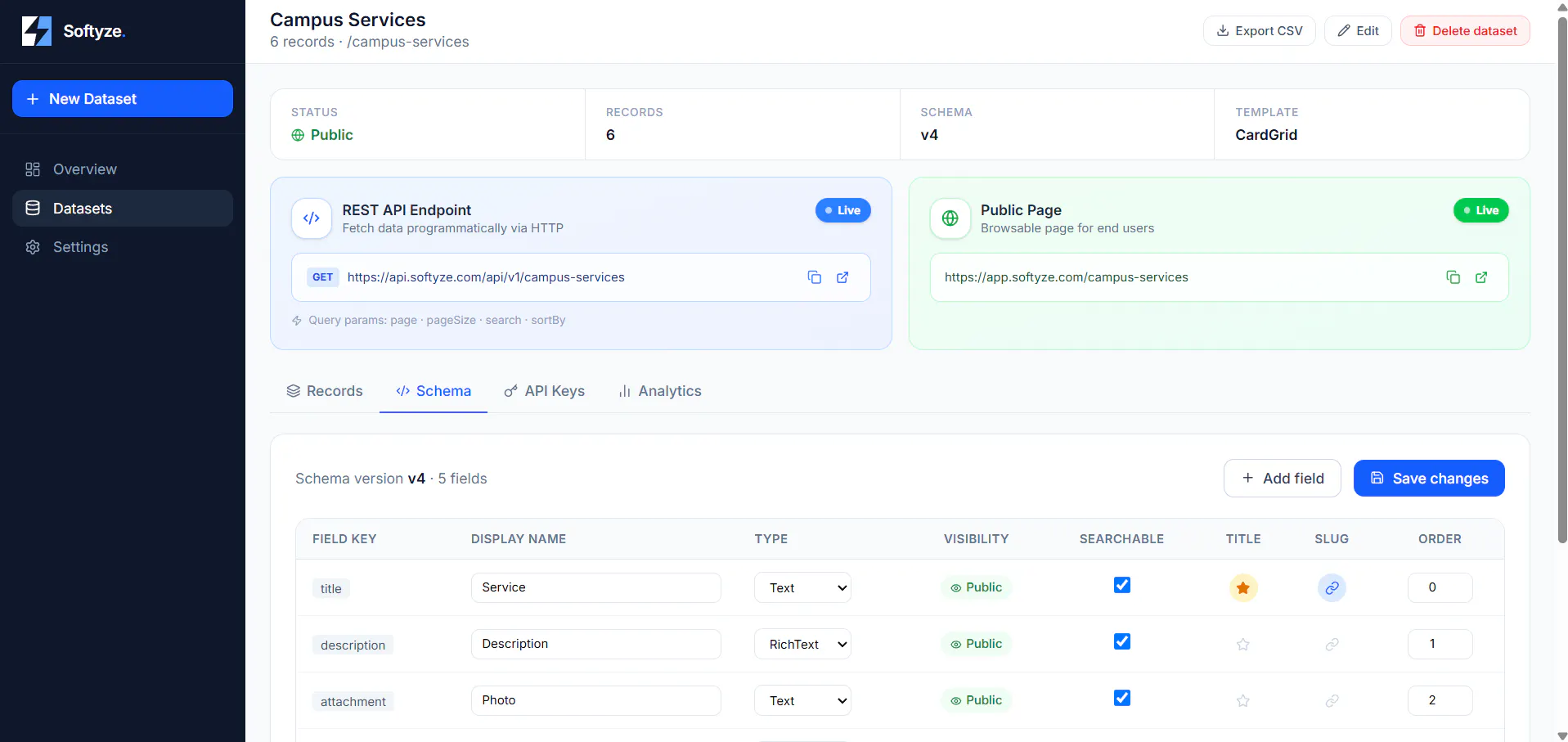The image size is (1568, 742).
Task: Open the API Keys tab
Action: [x=545, y=391]
